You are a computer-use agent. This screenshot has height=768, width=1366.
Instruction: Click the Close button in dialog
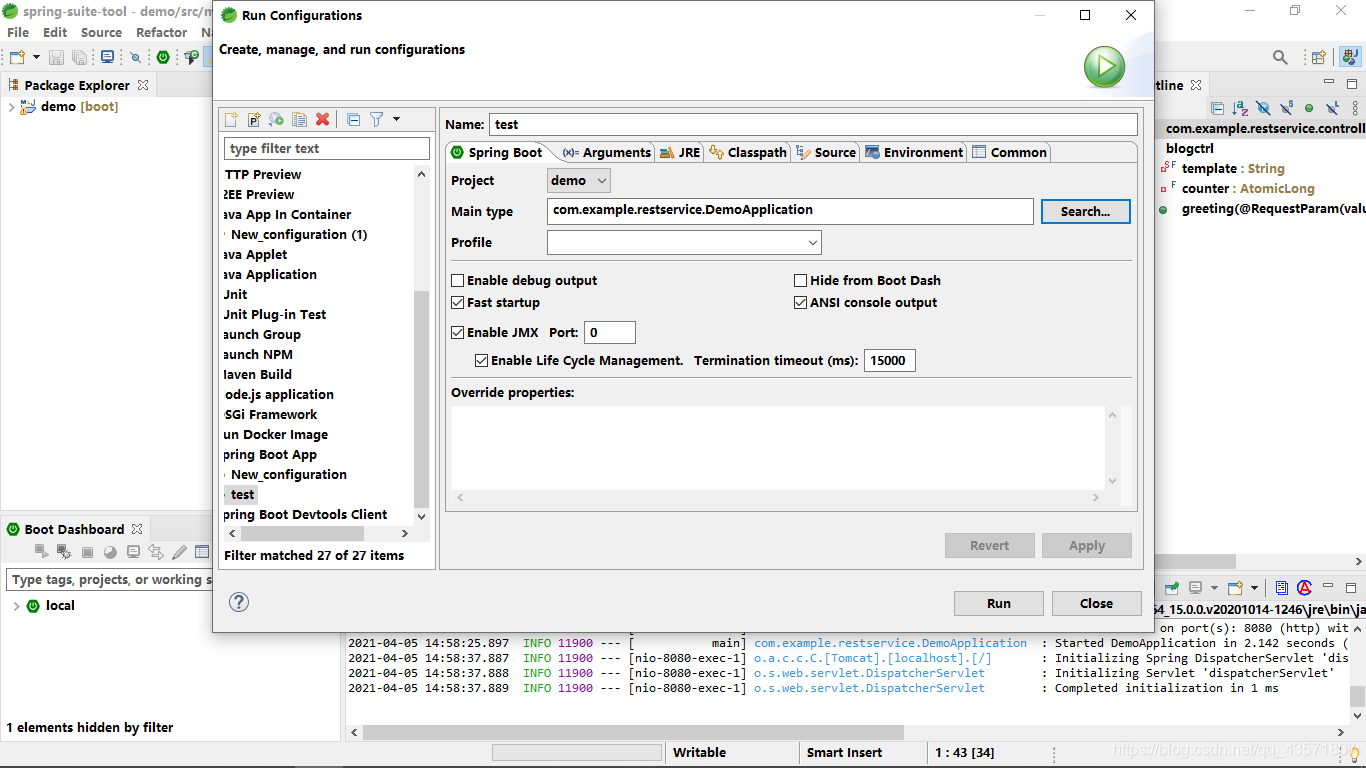point(1096,604)
